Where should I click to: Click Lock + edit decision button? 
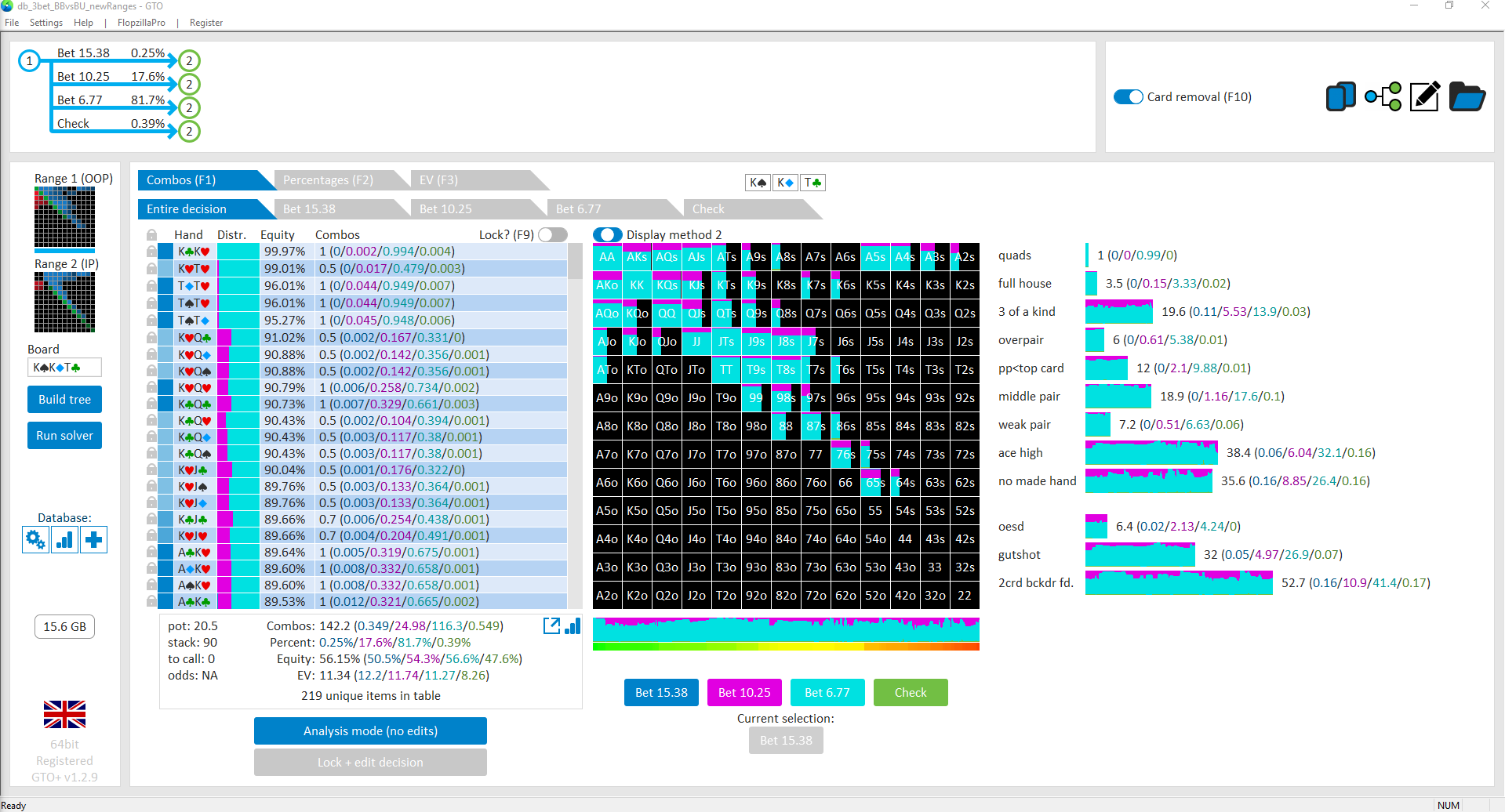pyautogui.click(x=370, y=763)
